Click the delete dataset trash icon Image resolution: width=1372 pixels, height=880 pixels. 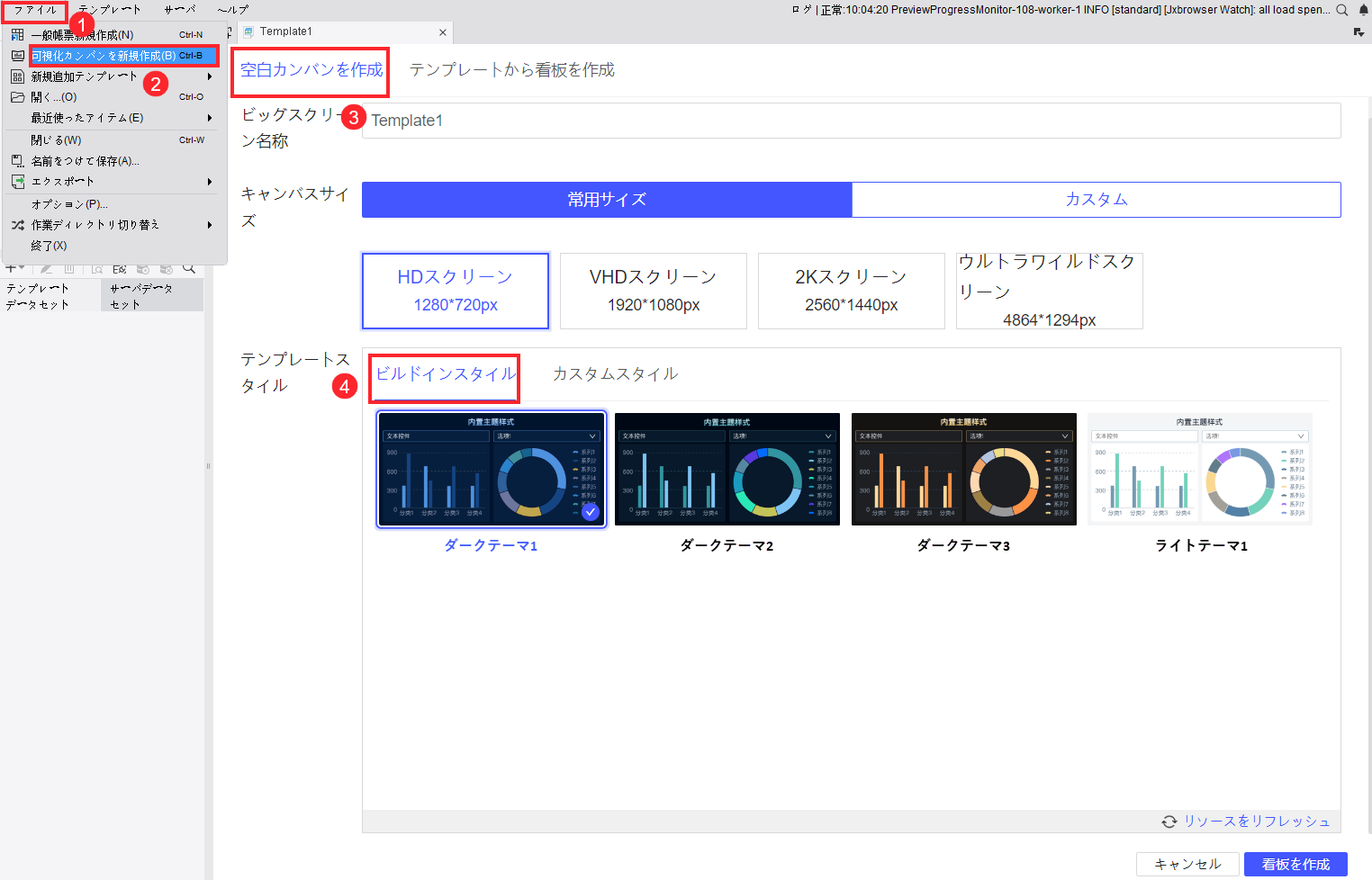pyautogui.click(x=68, y=269)
